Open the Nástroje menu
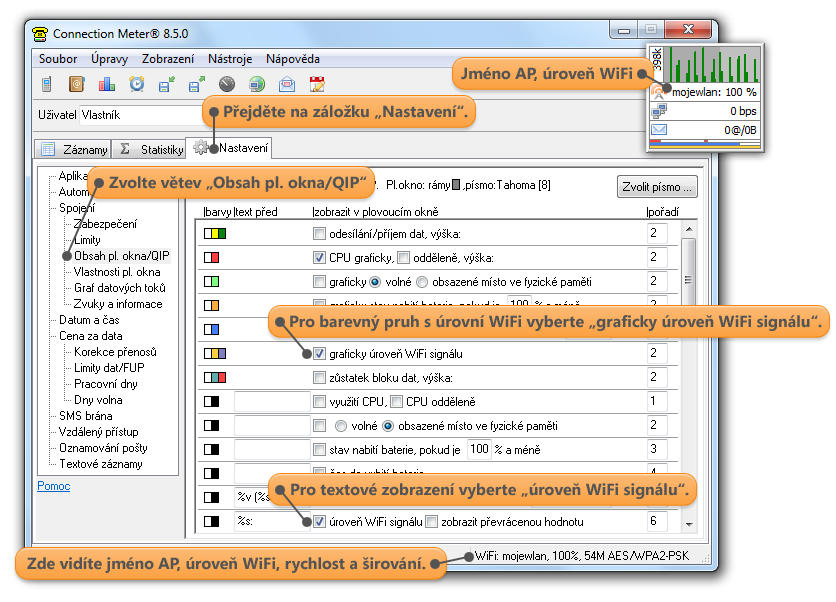Image resolution: width=836 pixels, height=602 pixels. pos(230,59)
